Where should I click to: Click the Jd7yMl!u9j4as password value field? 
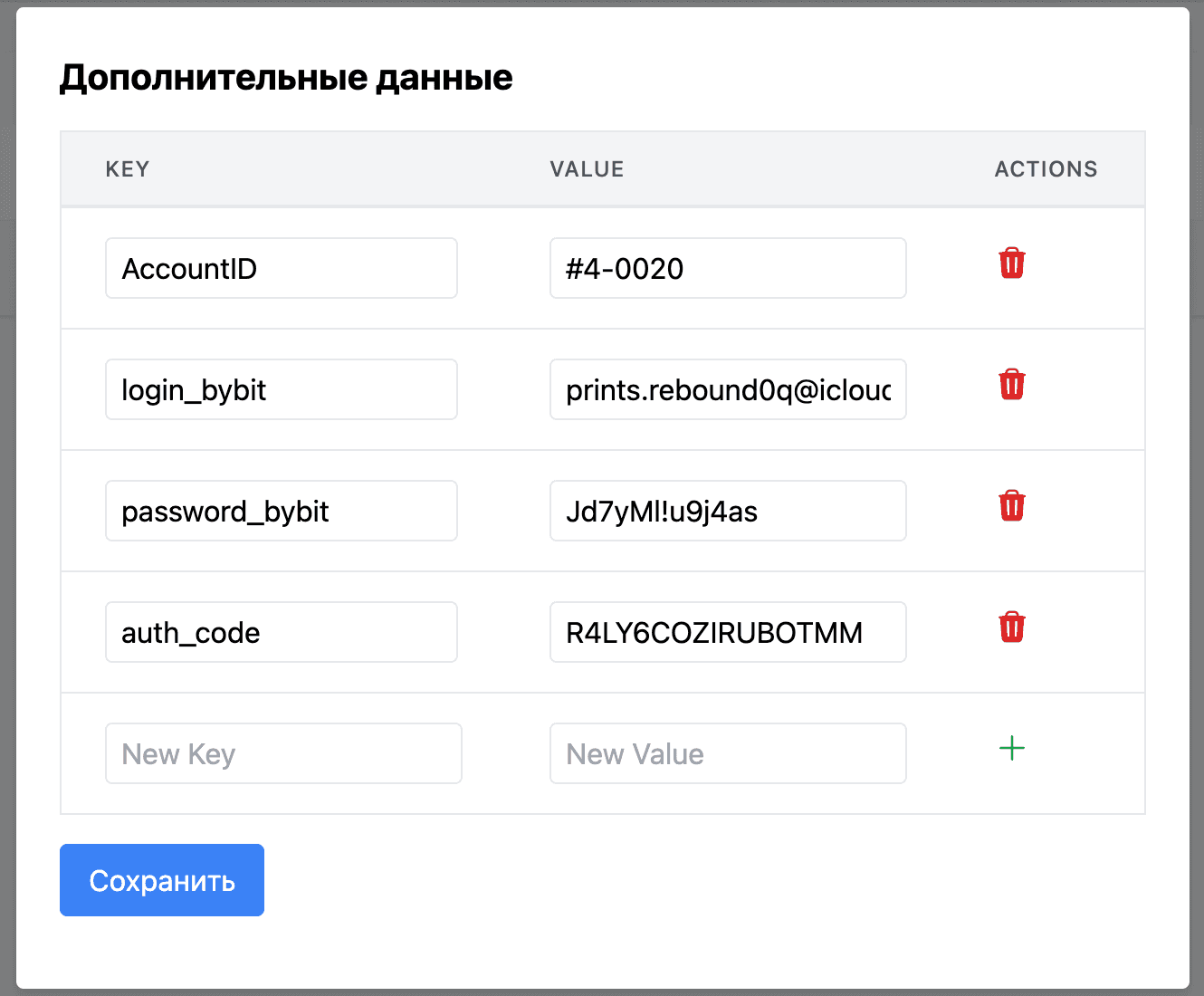(x=727, y=512)
